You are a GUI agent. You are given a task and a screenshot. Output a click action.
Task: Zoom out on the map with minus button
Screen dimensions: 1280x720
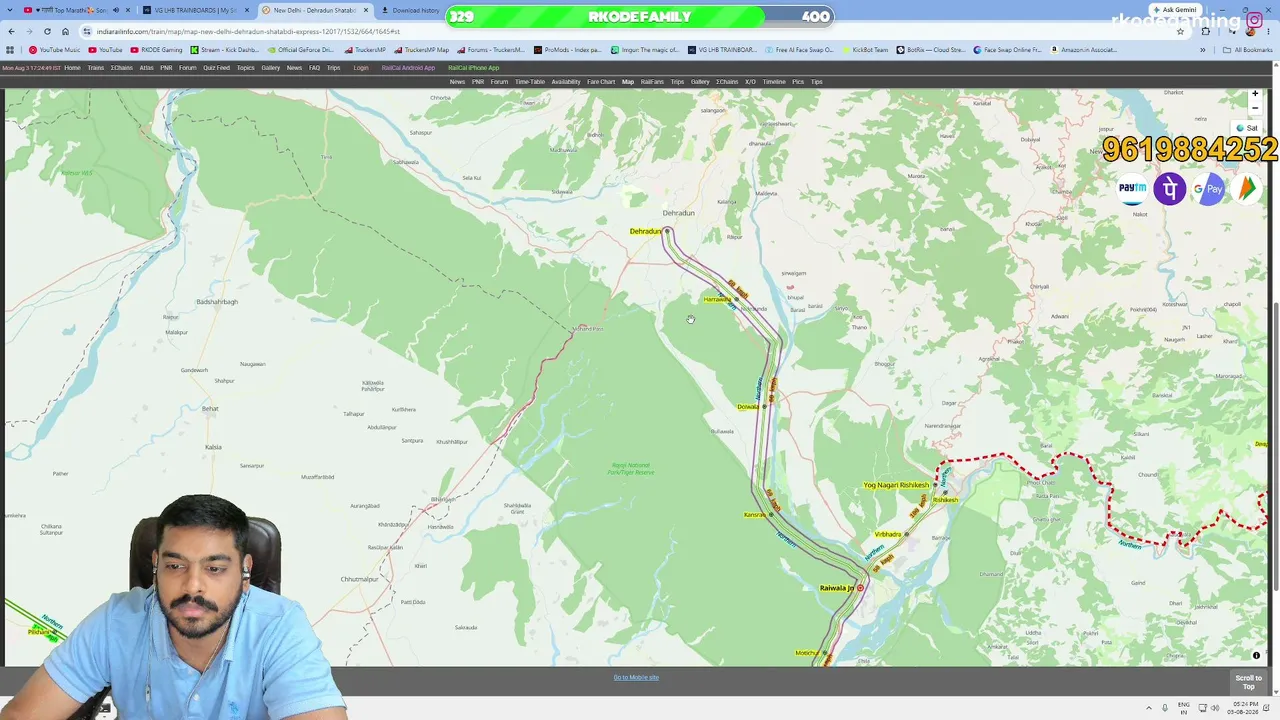[x=1255, y=107]
